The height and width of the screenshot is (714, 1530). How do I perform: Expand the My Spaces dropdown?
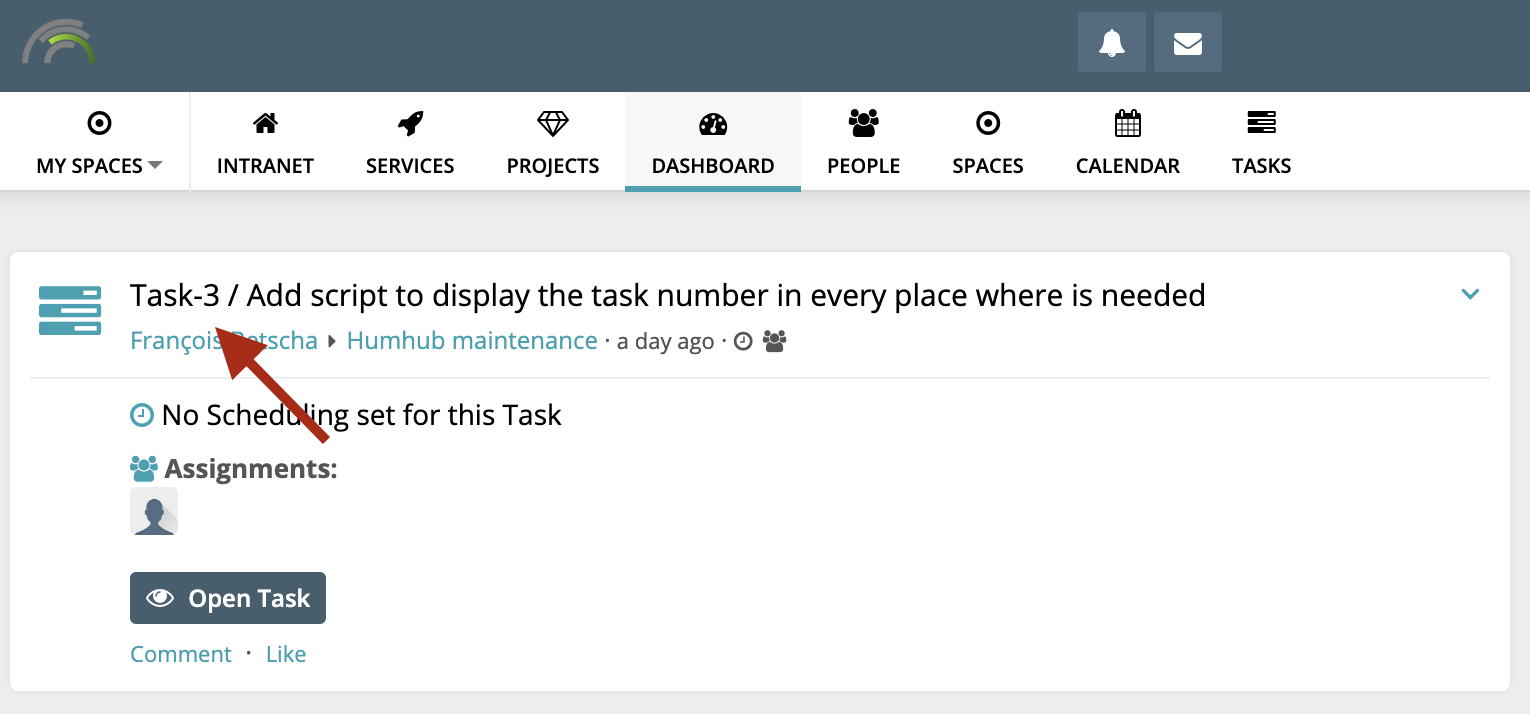point(99,142)
